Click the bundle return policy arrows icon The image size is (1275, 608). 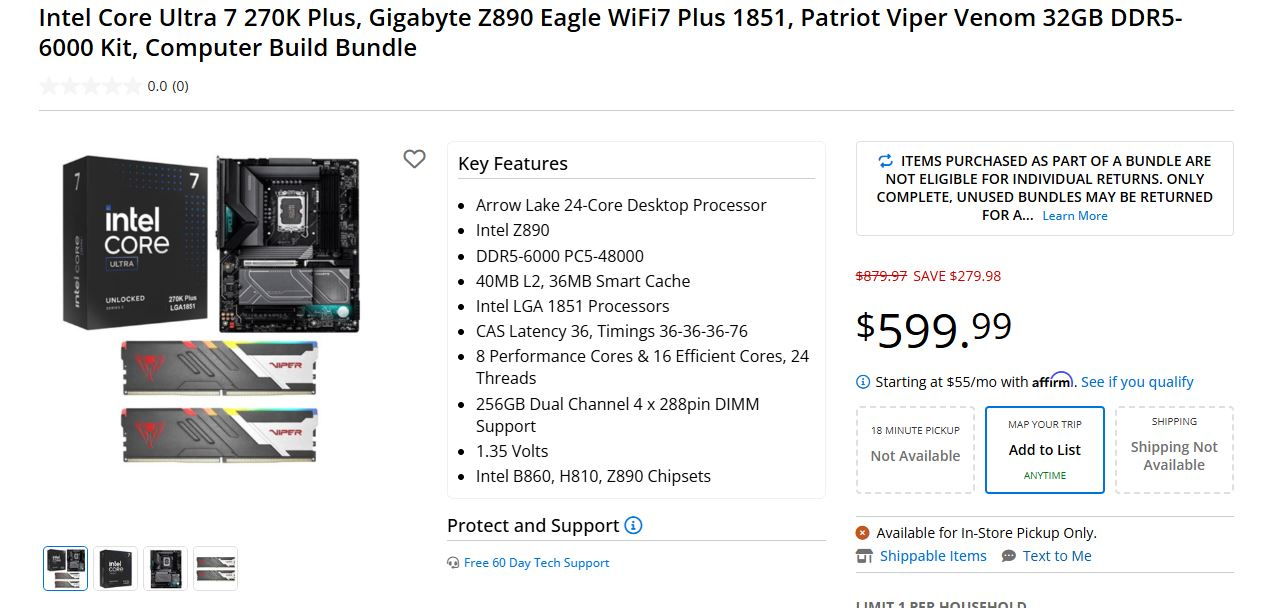885,161
